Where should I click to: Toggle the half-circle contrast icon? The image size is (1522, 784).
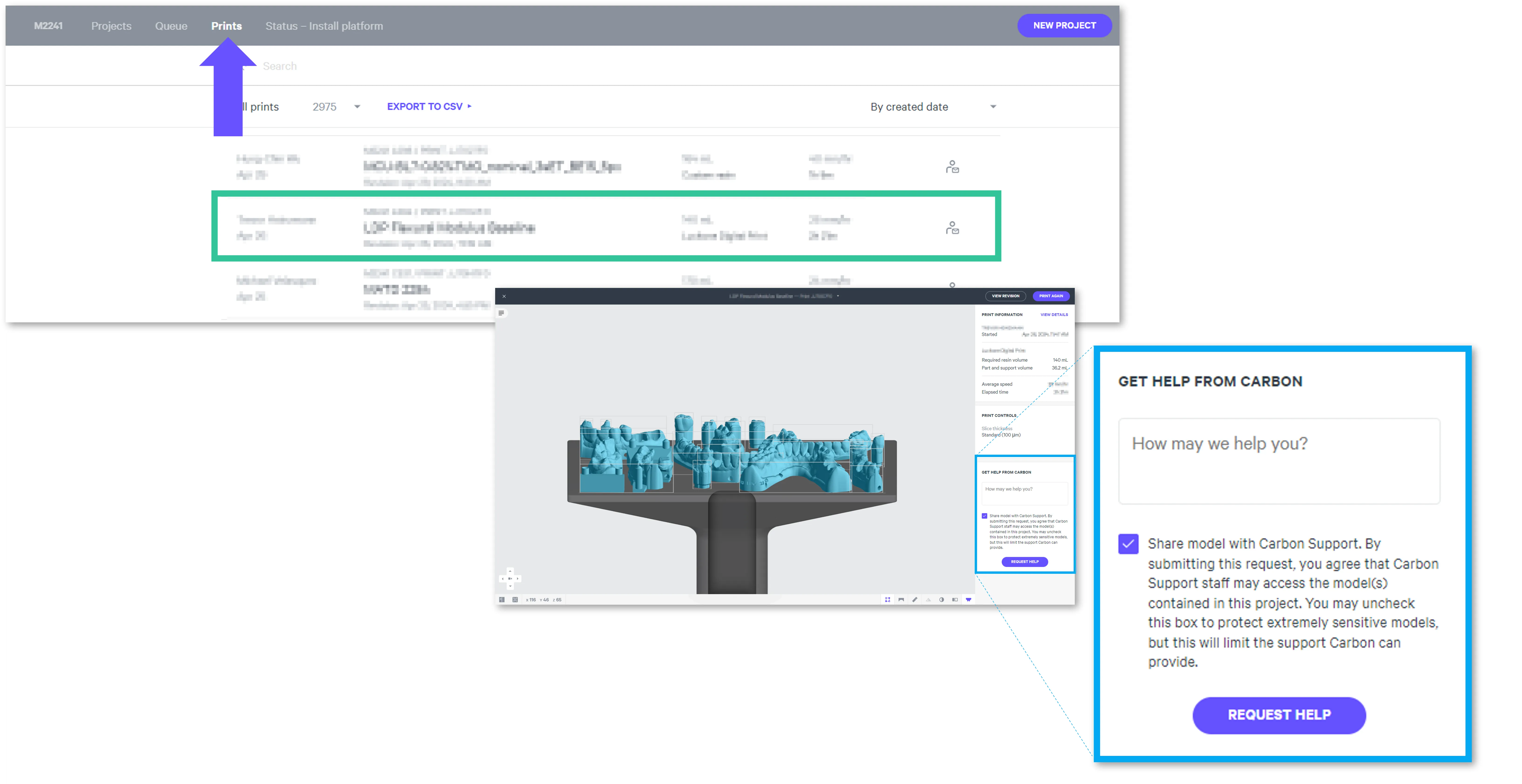click(941, 600)
